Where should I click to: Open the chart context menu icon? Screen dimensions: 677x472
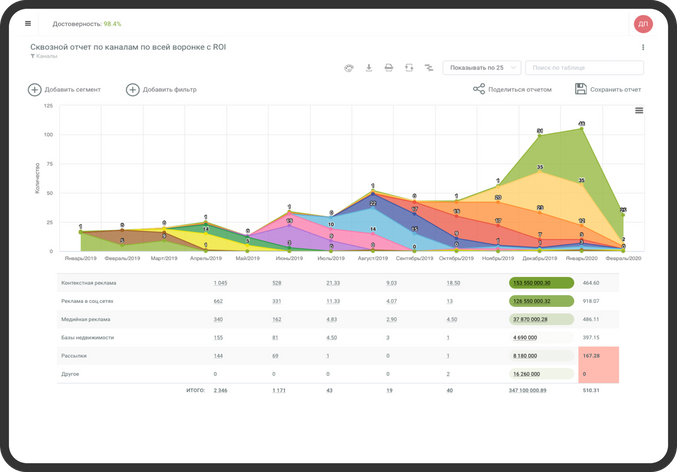tap(638, 111)
